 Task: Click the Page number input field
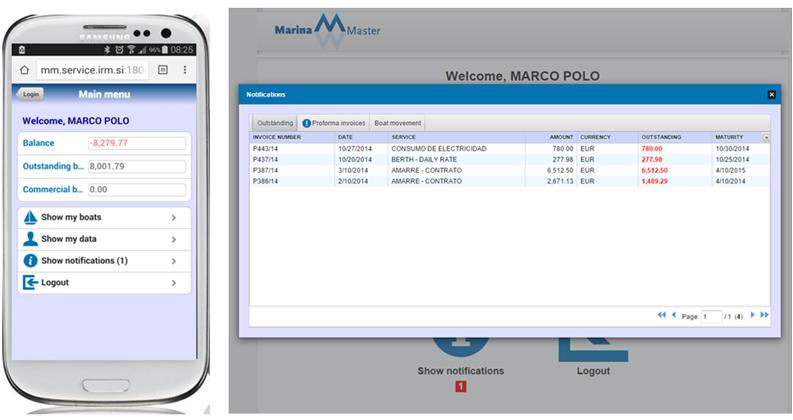[711, 316]
